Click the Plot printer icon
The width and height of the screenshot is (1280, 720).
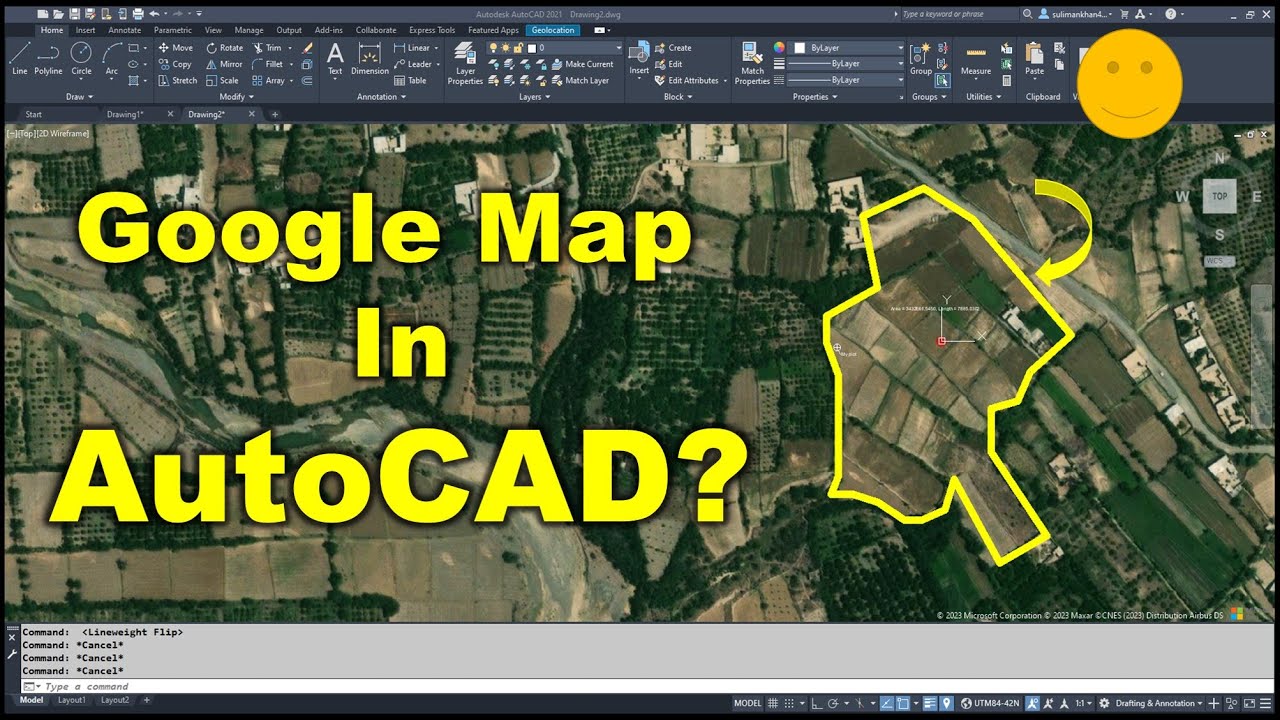(x=137, y=14)
